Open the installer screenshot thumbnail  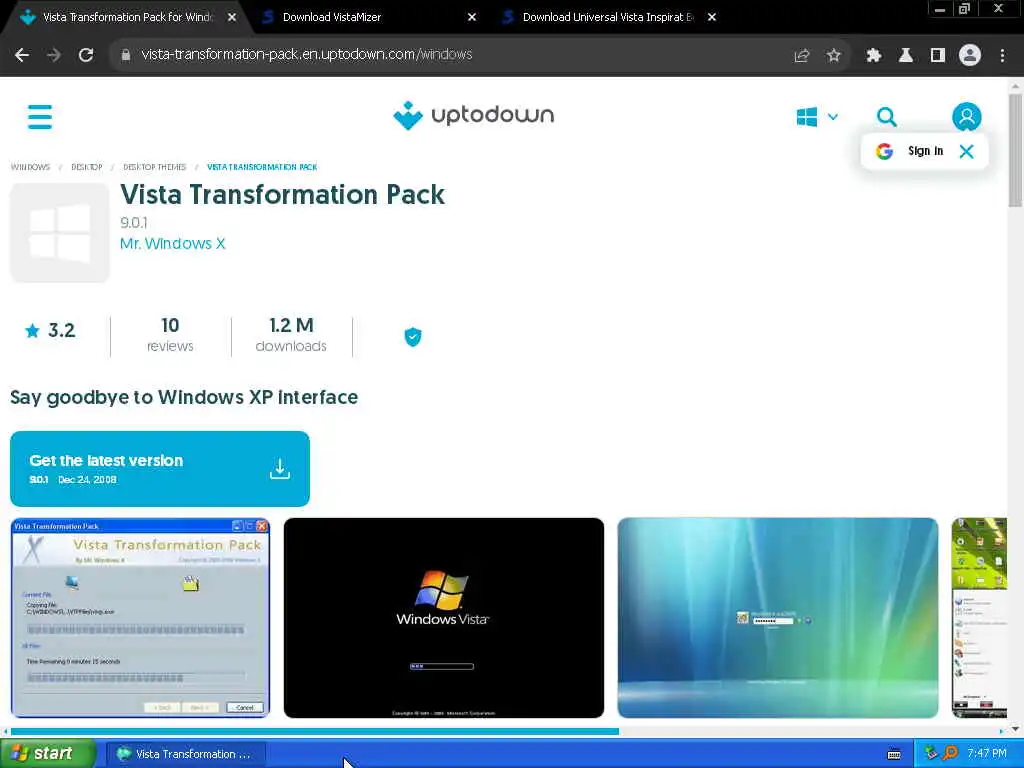point(140,618)
